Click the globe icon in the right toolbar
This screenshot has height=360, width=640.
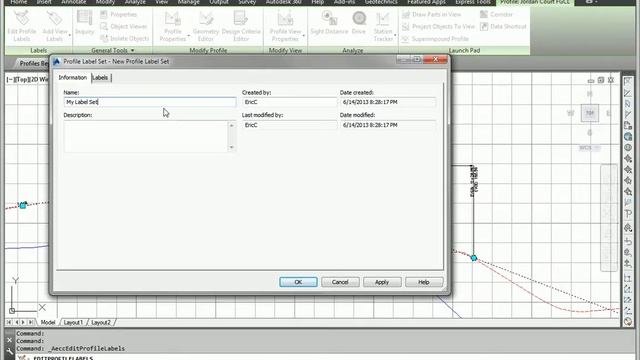tap(628, 137)
